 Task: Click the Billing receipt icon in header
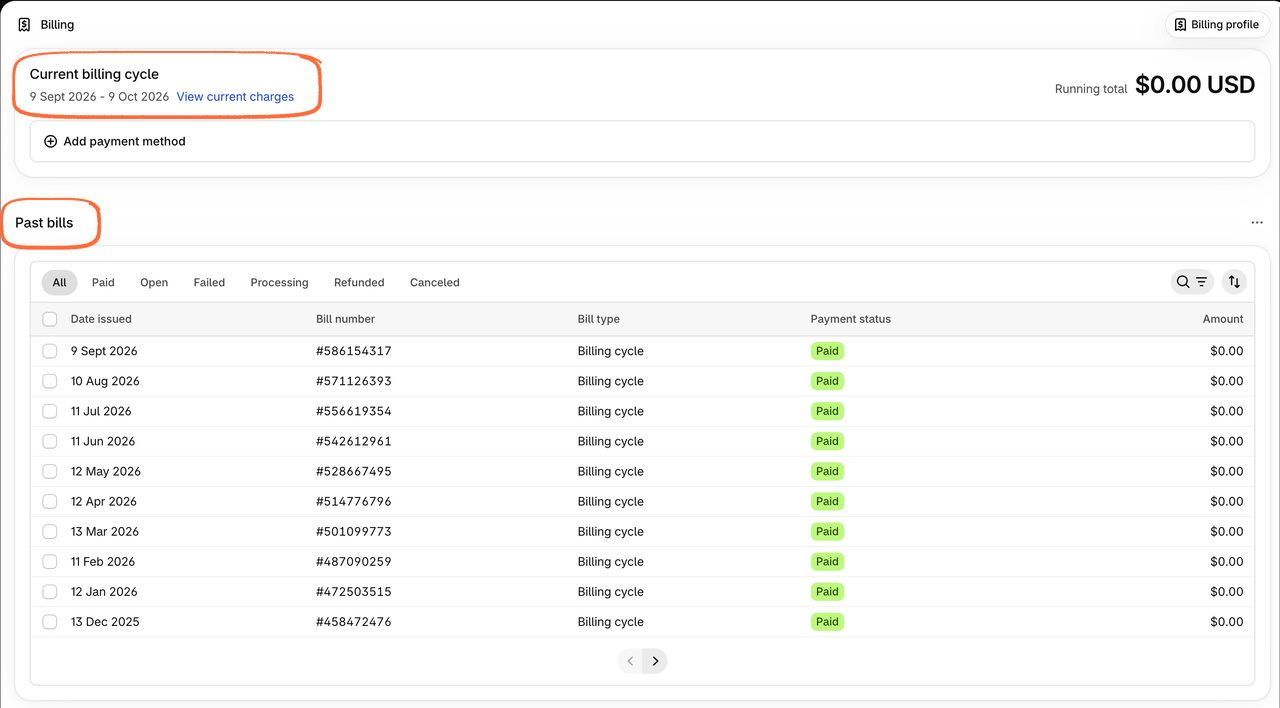point(25,25)
